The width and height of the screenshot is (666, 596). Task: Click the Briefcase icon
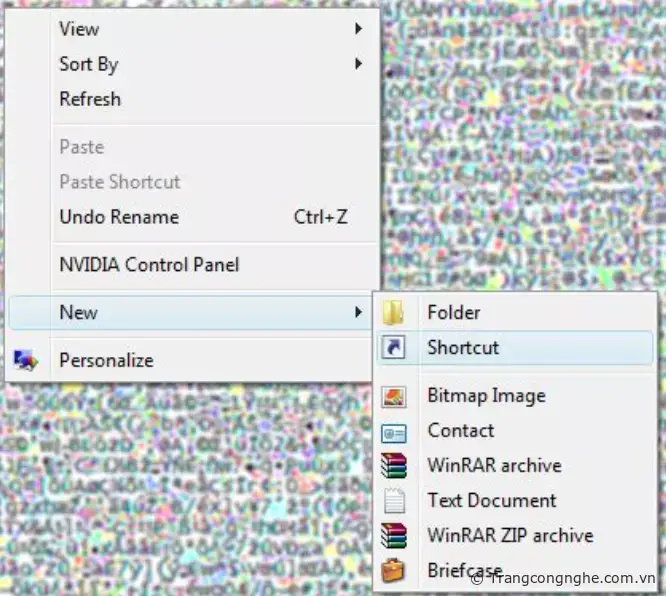pos(393,570)
